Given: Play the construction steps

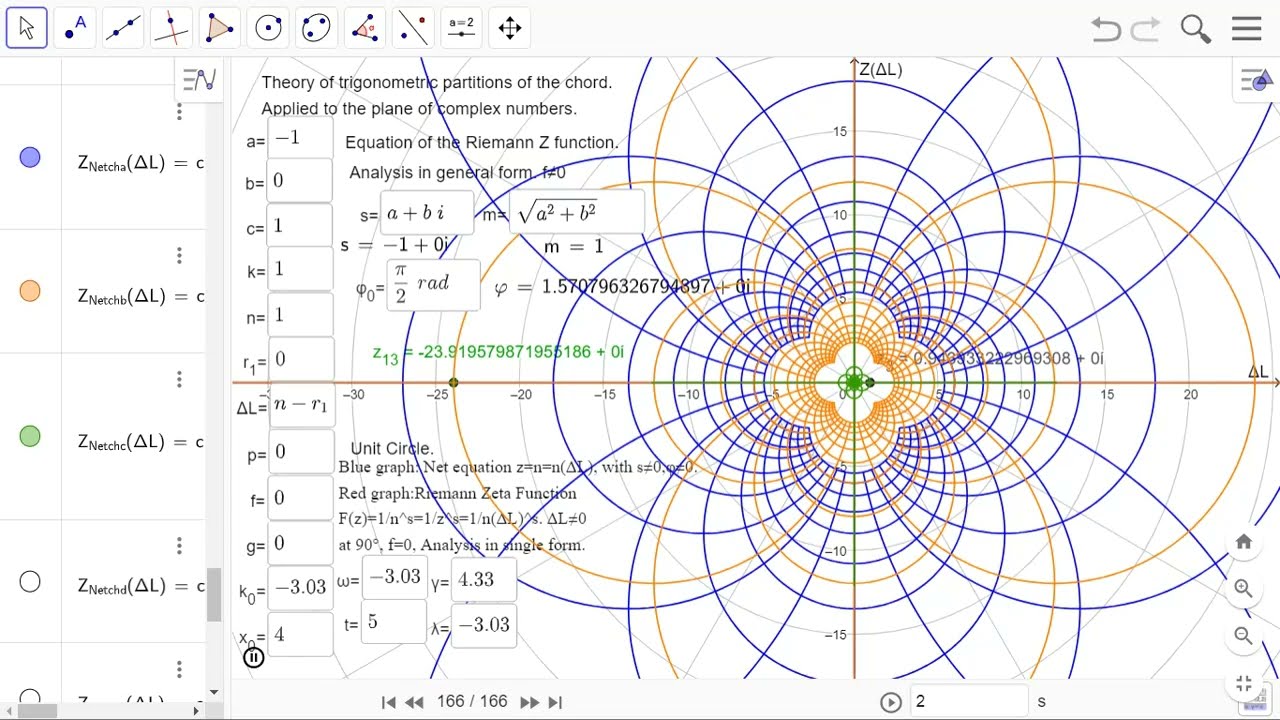Looking at the screenshot, I should tap(890, 702).
